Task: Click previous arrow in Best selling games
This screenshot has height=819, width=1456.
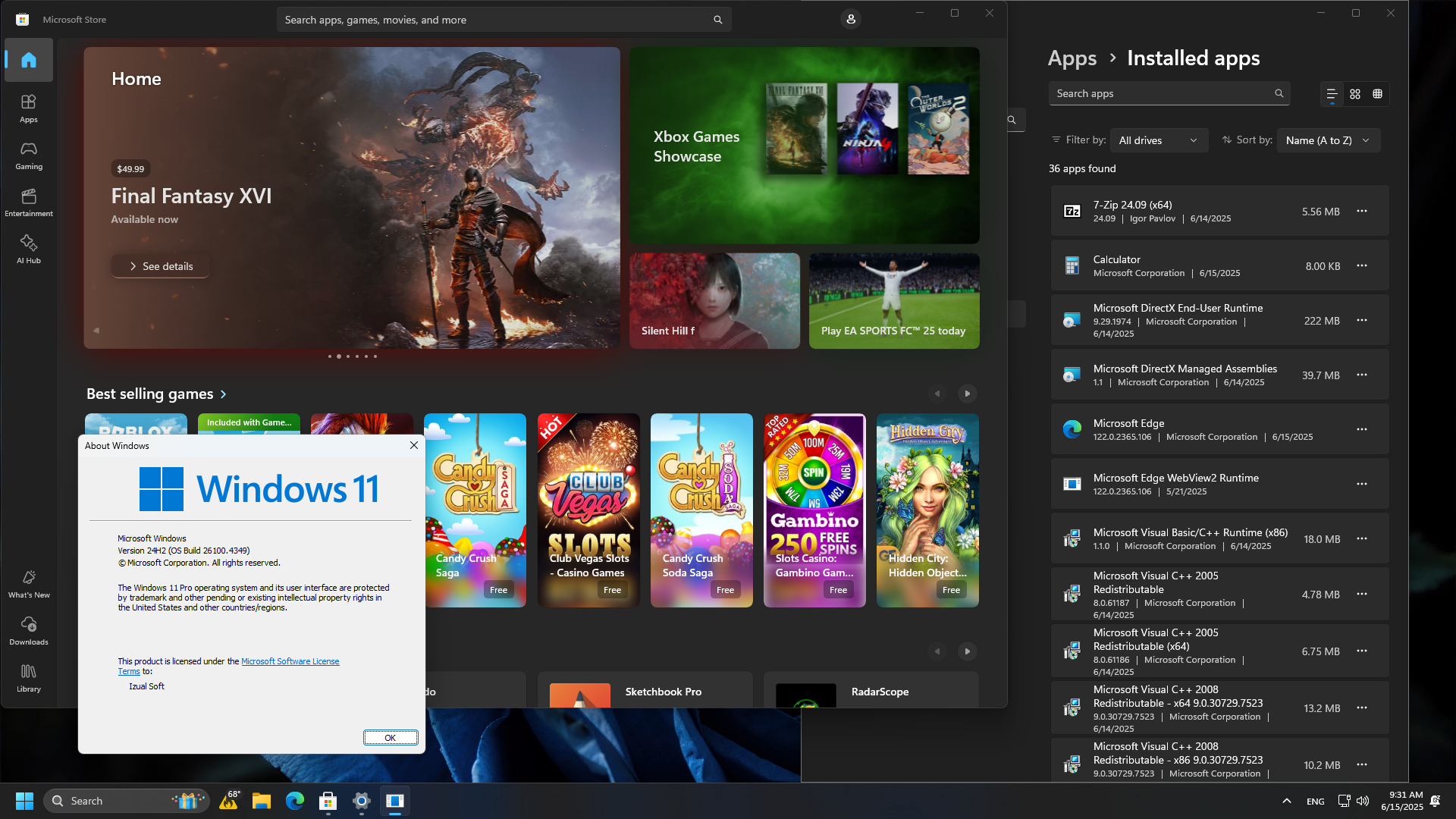Action: (937, 394)
